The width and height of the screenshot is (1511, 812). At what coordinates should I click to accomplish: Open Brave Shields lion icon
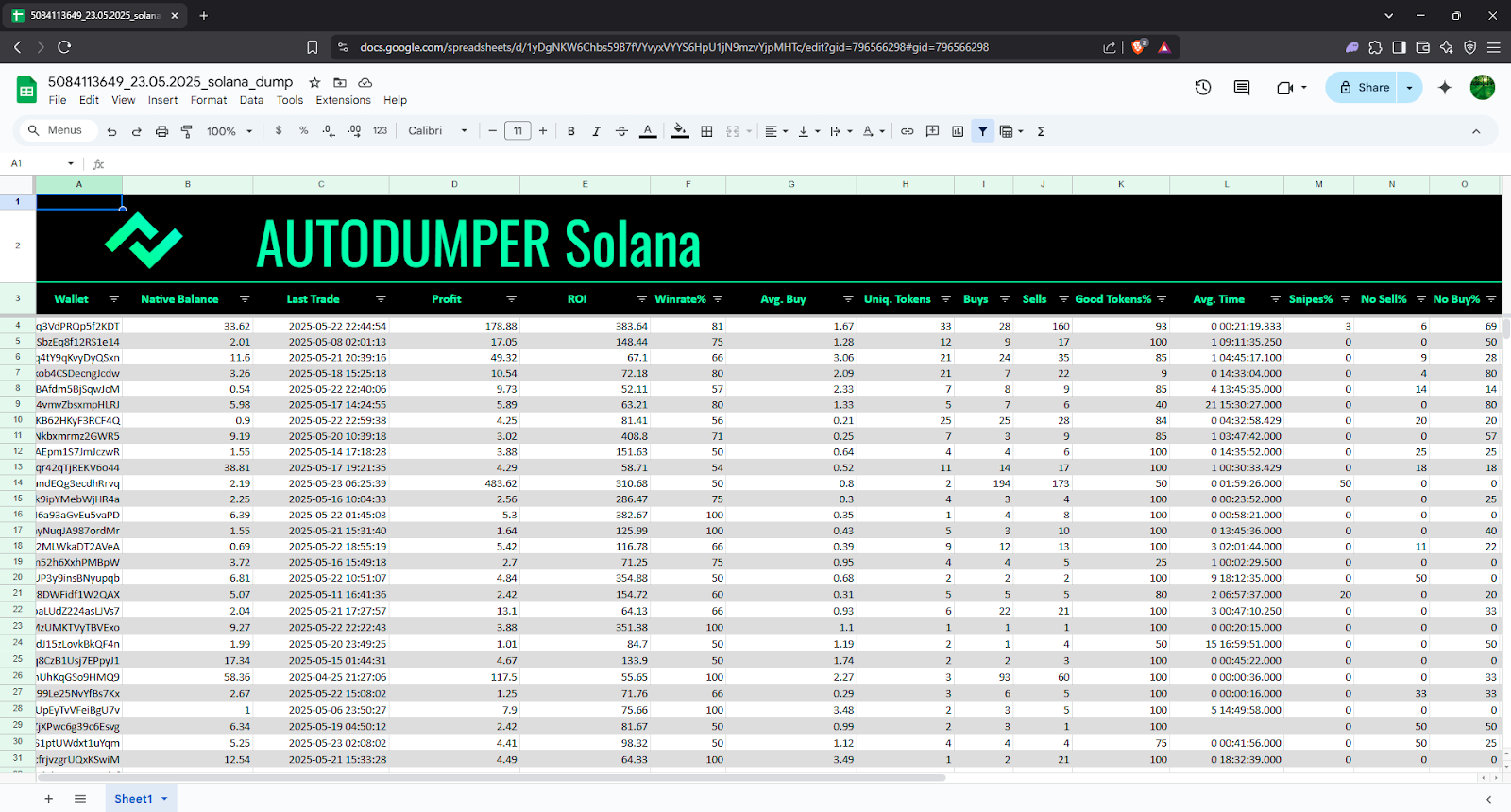(x=1139, y=46)
